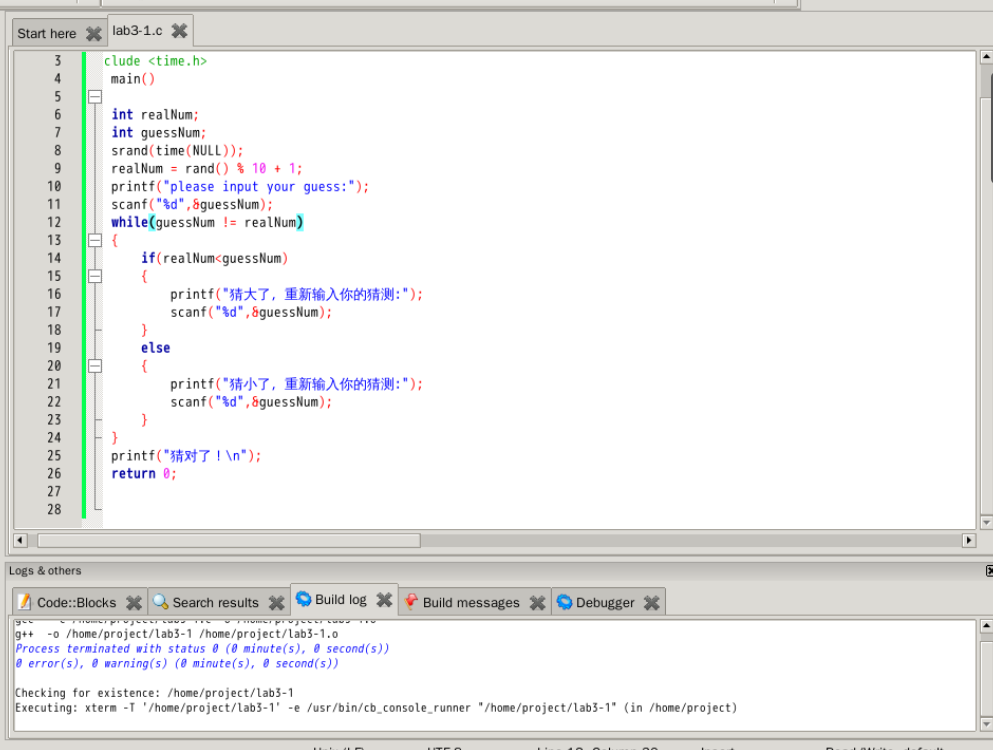
Task: Close the Build log tab
Action: [x=384, y=600]
